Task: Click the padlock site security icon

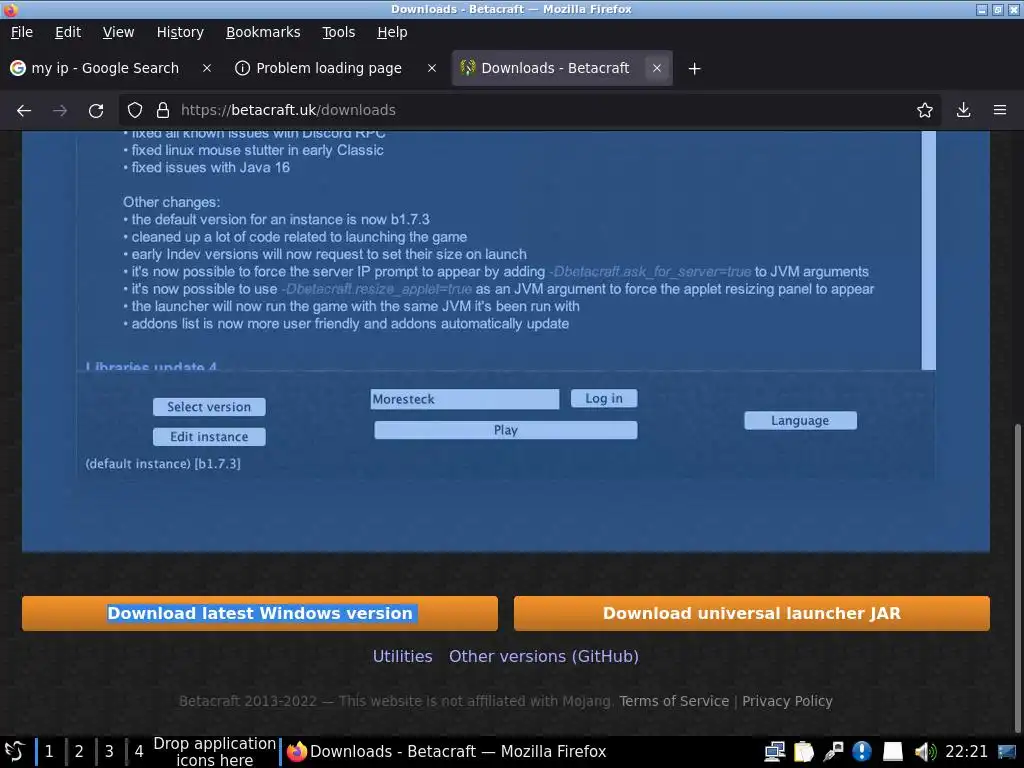Action: pos(163,110)
